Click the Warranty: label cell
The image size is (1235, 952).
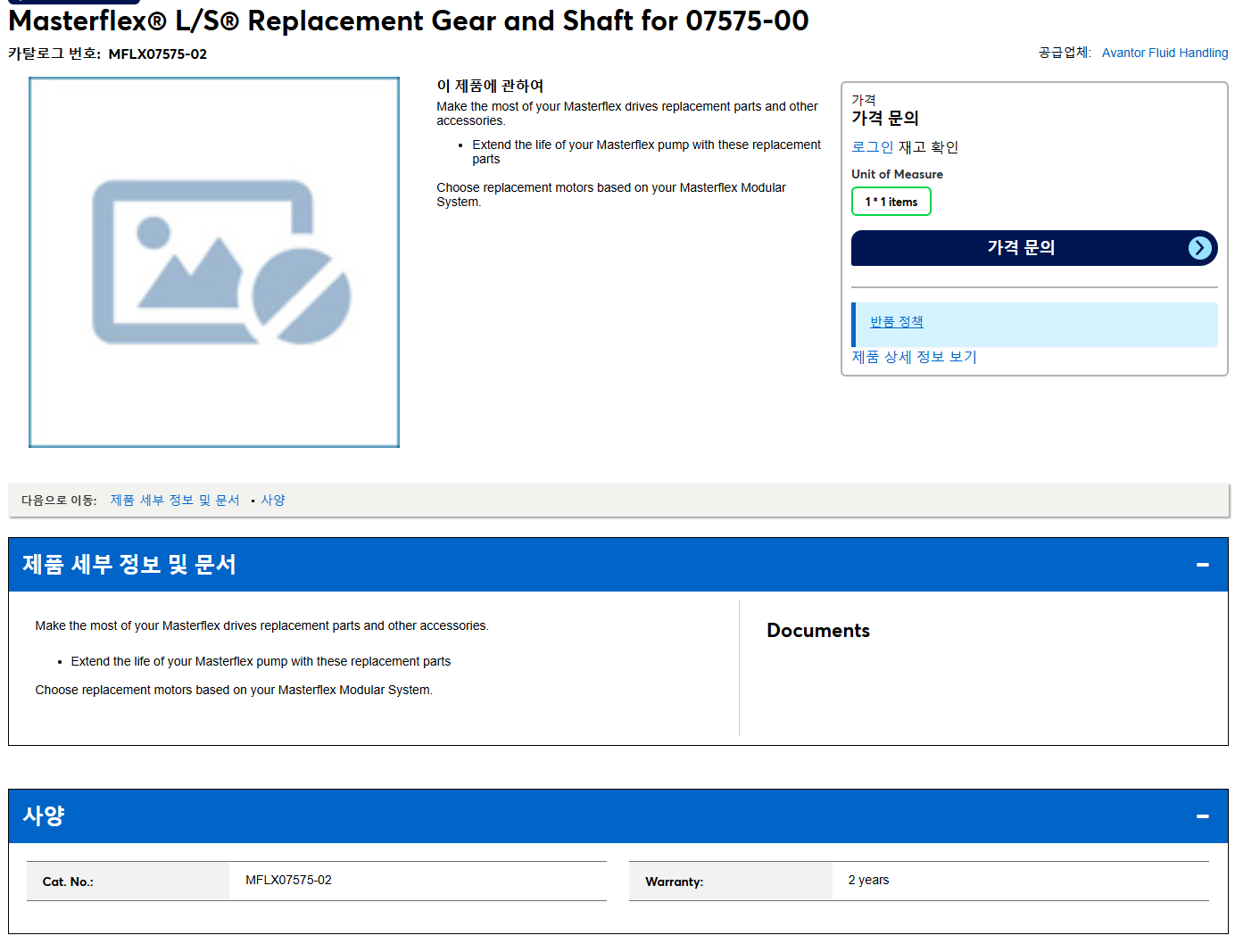pos(731,882)
